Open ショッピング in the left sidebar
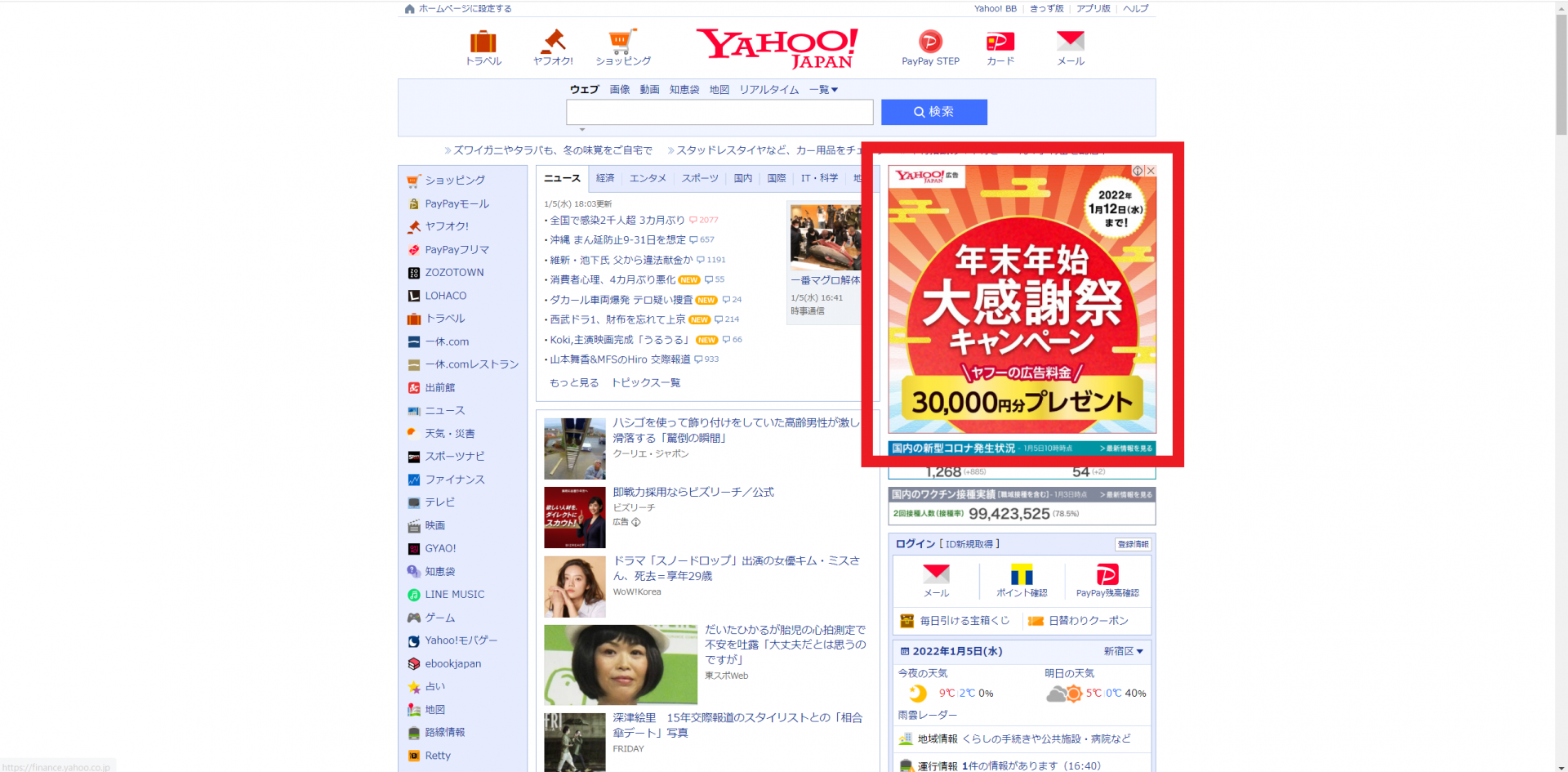1568x772 pixels. click(x=455, y=181)
